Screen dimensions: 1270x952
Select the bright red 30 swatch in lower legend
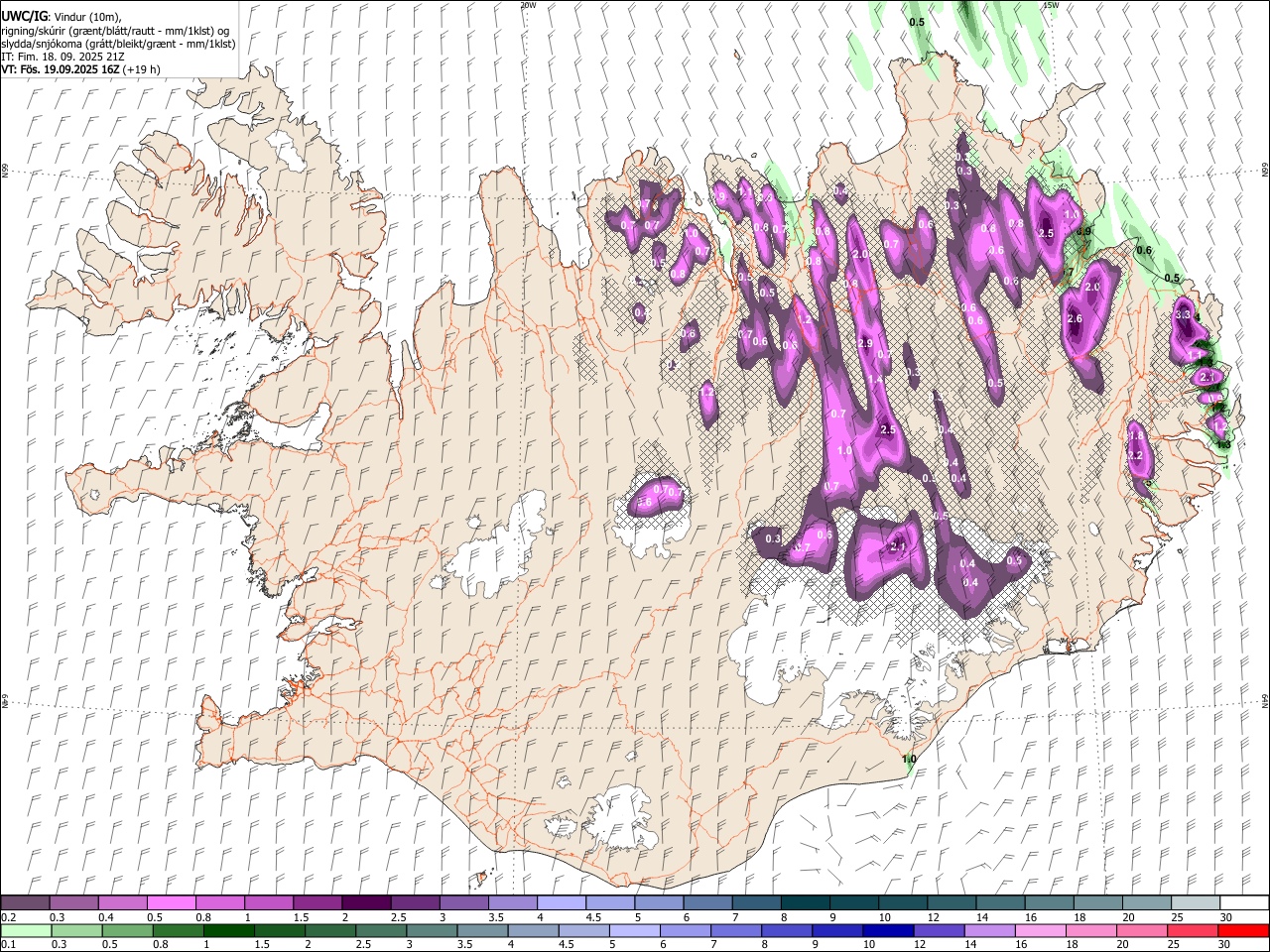coord(1242,930)
